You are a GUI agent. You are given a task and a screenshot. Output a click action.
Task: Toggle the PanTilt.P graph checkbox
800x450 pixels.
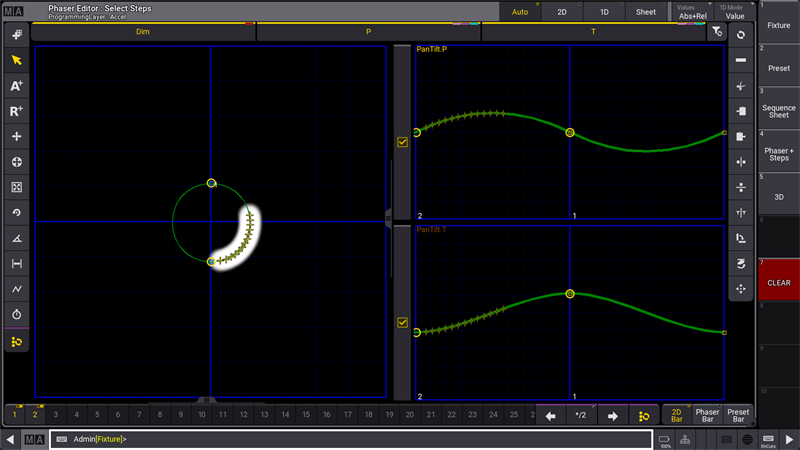click(403, 142)
